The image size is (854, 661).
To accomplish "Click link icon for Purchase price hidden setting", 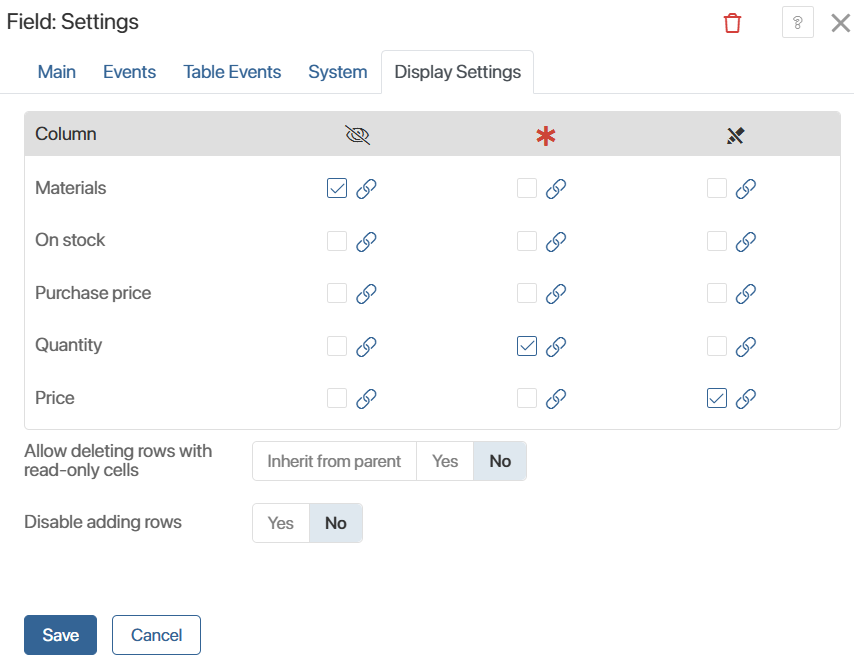I will tap(366, 293).
